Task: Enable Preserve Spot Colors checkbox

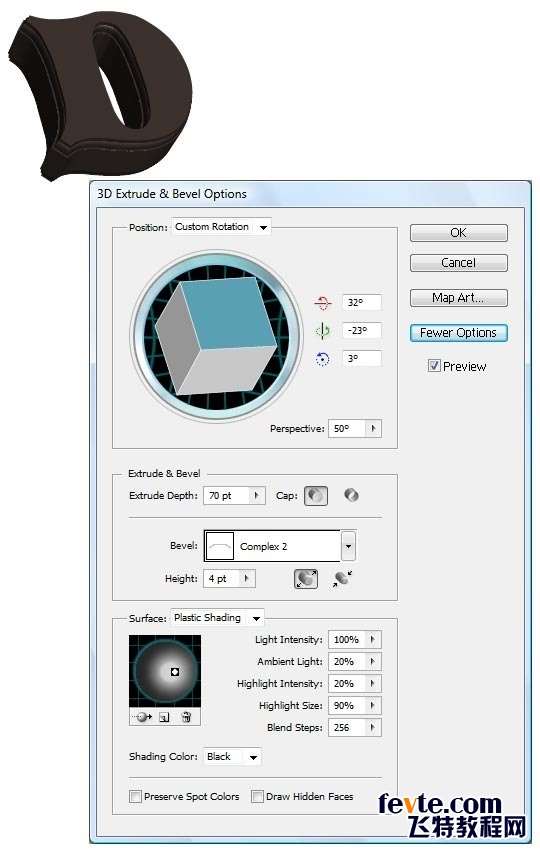Action: pyautogui.click(x=135, y=797)
